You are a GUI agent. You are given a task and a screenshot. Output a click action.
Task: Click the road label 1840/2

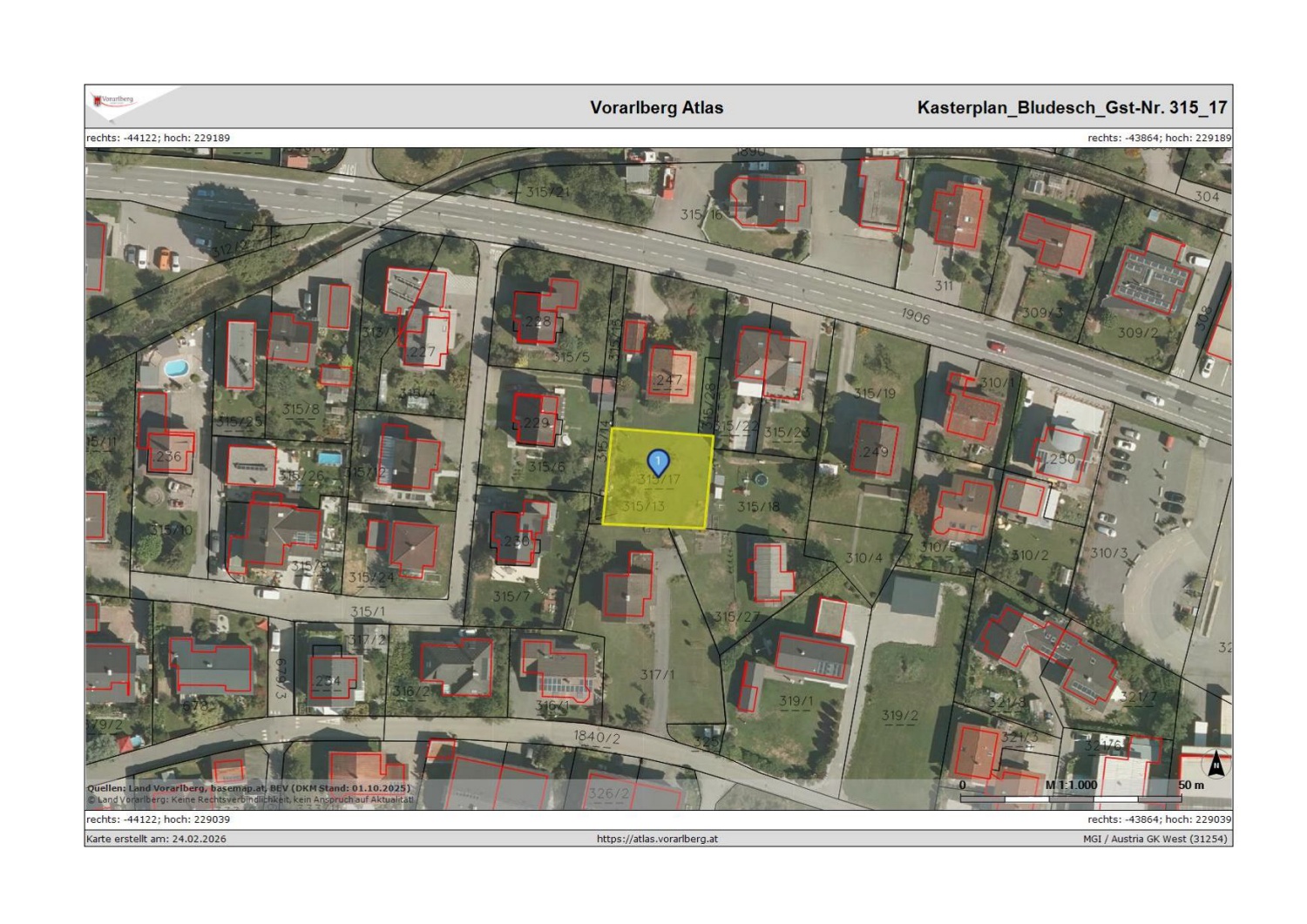click(x=597, y=737)
